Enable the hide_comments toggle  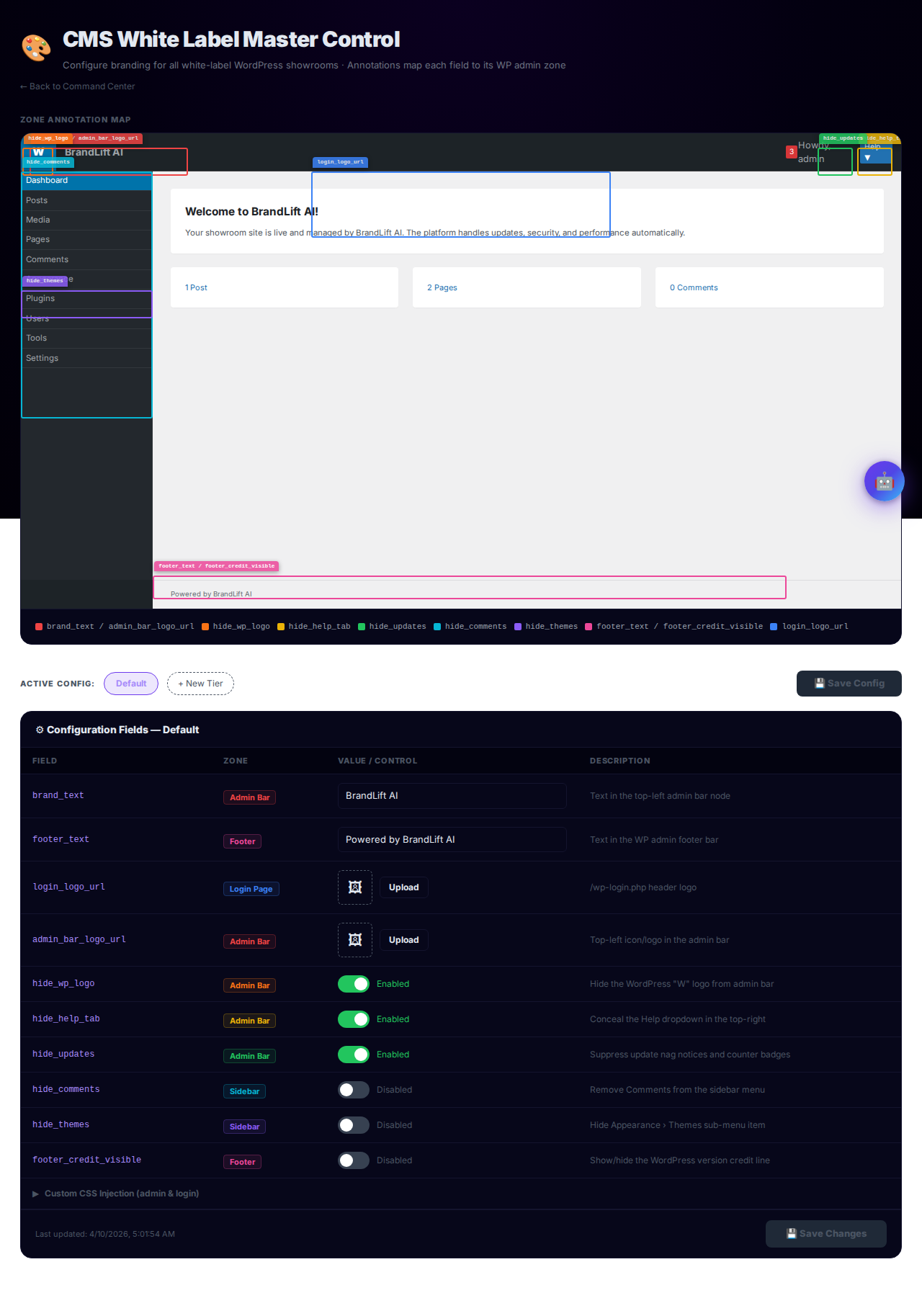[x=354, y=1090]
